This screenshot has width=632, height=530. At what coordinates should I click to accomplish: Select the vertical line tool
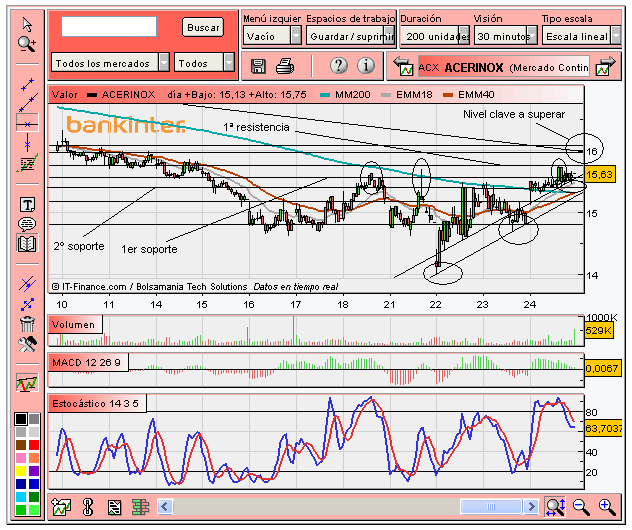pos(27,143)
